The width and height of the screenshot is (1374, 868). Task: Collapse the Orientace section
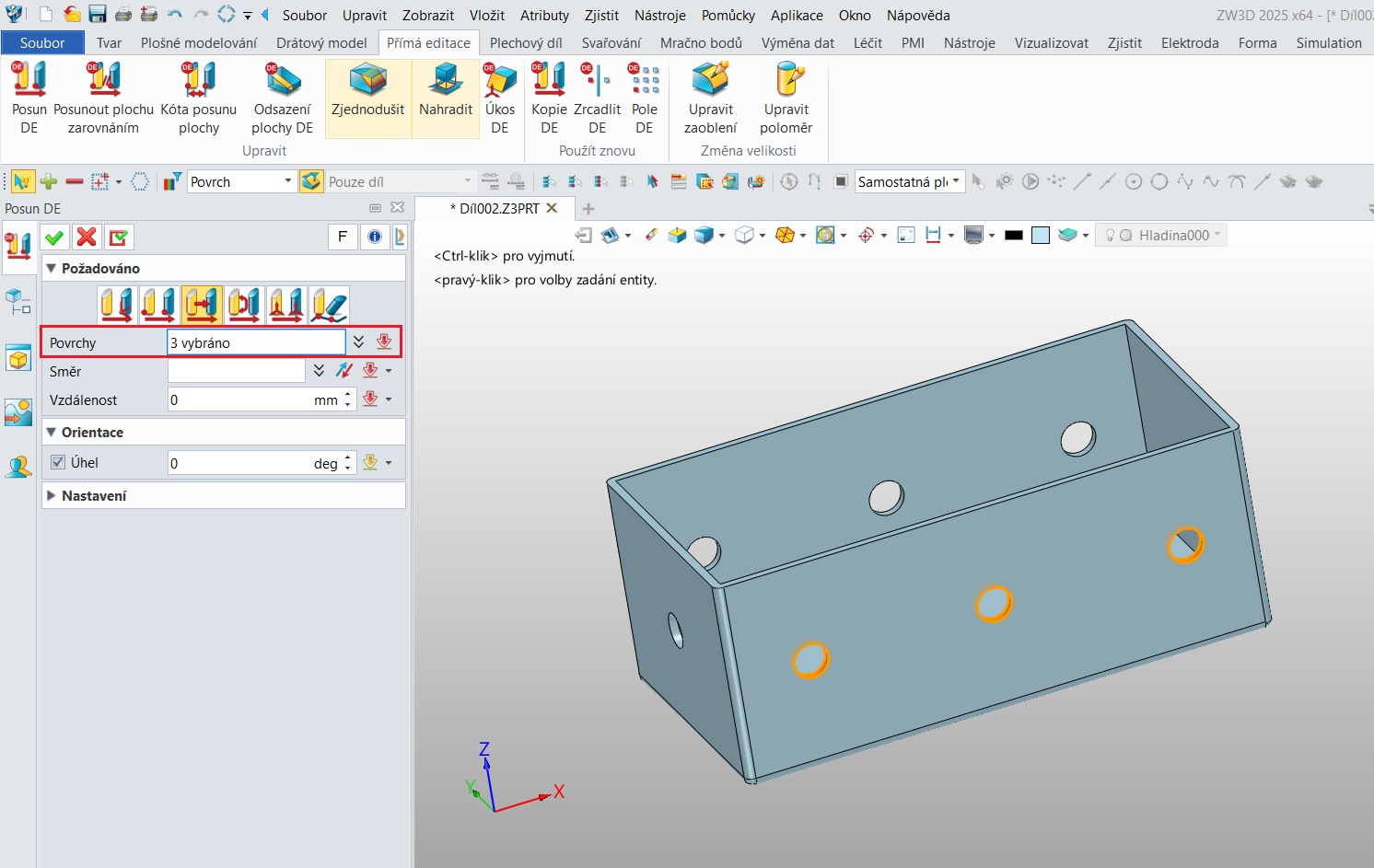(52, 433)
